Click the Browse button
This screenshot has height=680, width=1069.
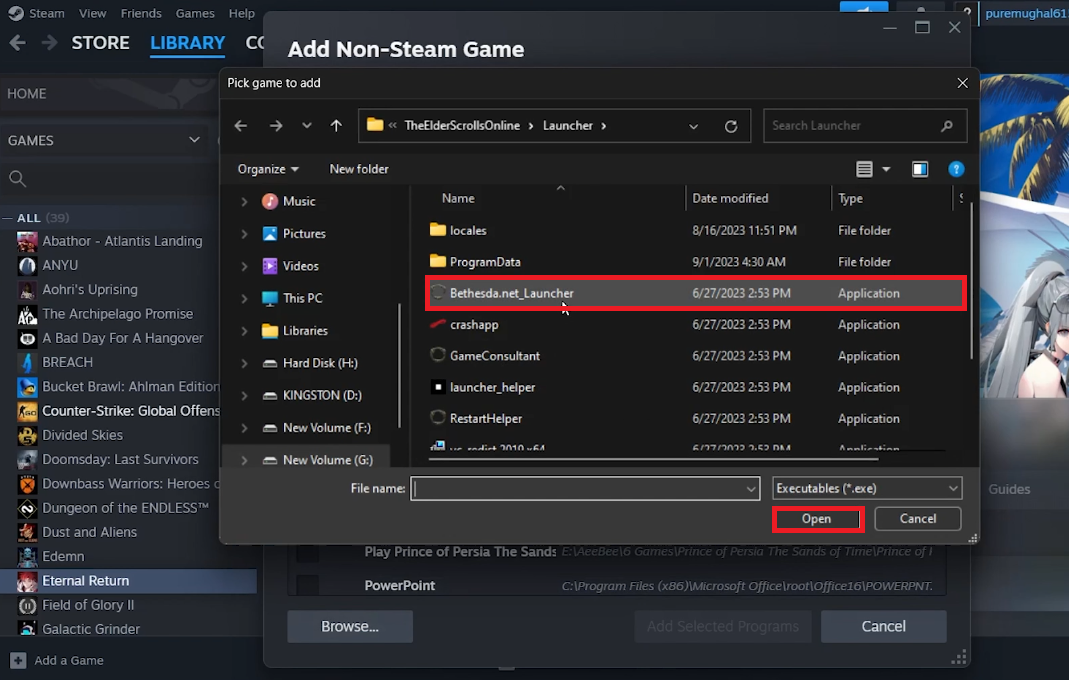click(349, 627)
